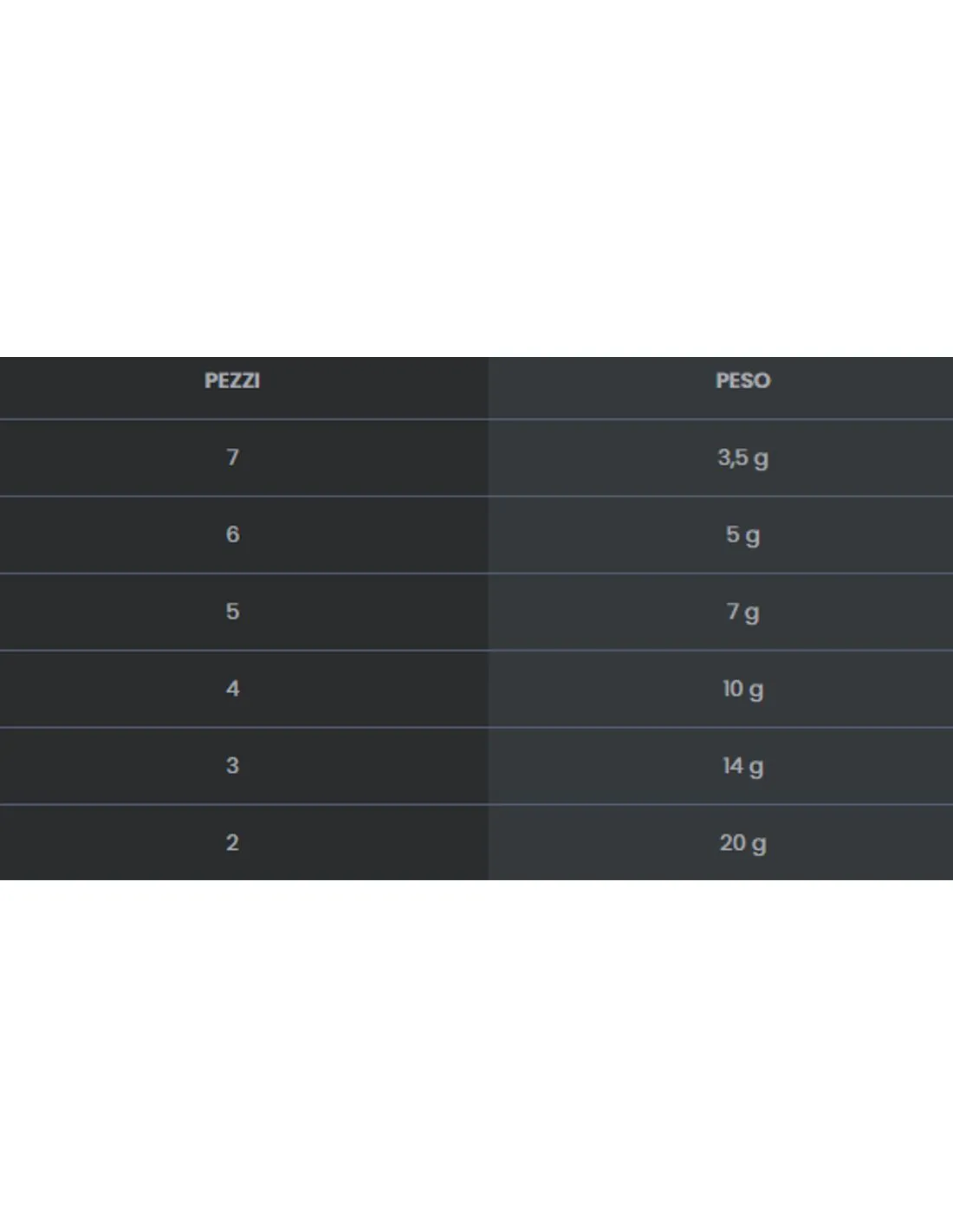The width and height of the screenshot is (953, 1232).
Task: Select the pieces value 7 cell
Action: pos(232,457)
